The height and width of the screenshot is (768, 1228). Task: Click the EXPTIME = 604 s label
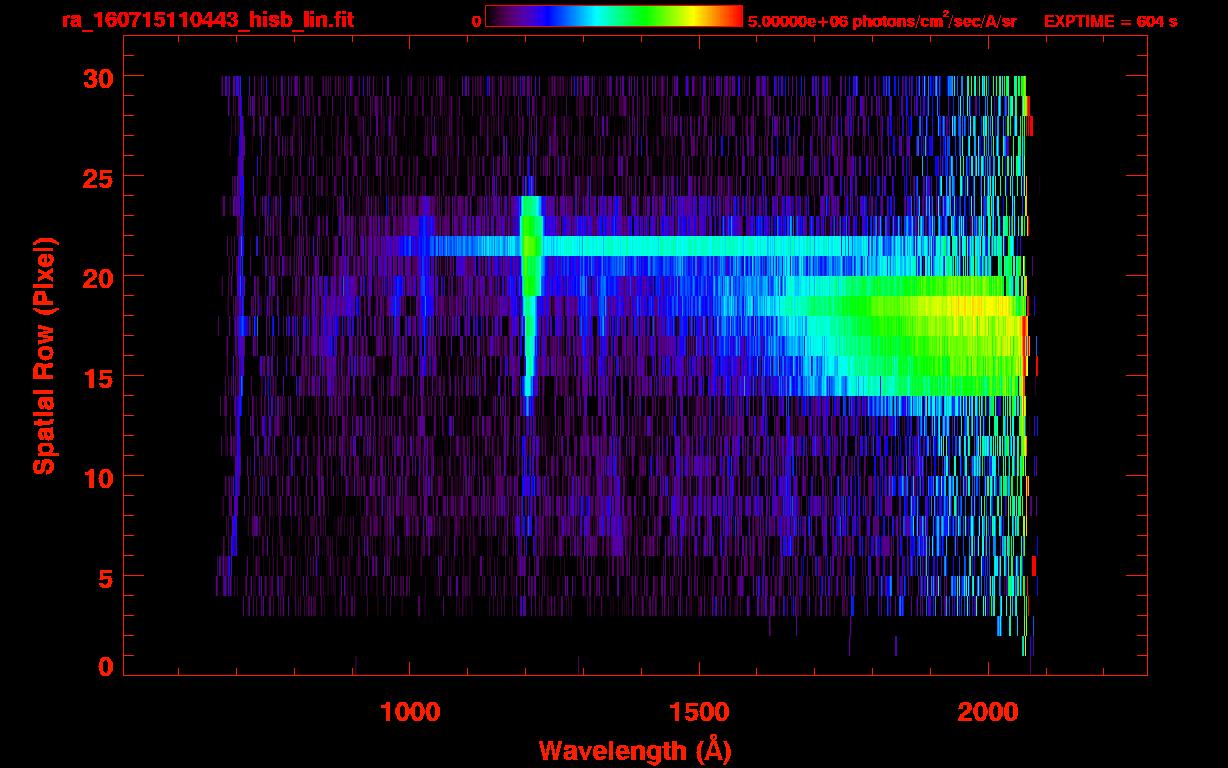pyautogui.click(x=1110, y=21)
